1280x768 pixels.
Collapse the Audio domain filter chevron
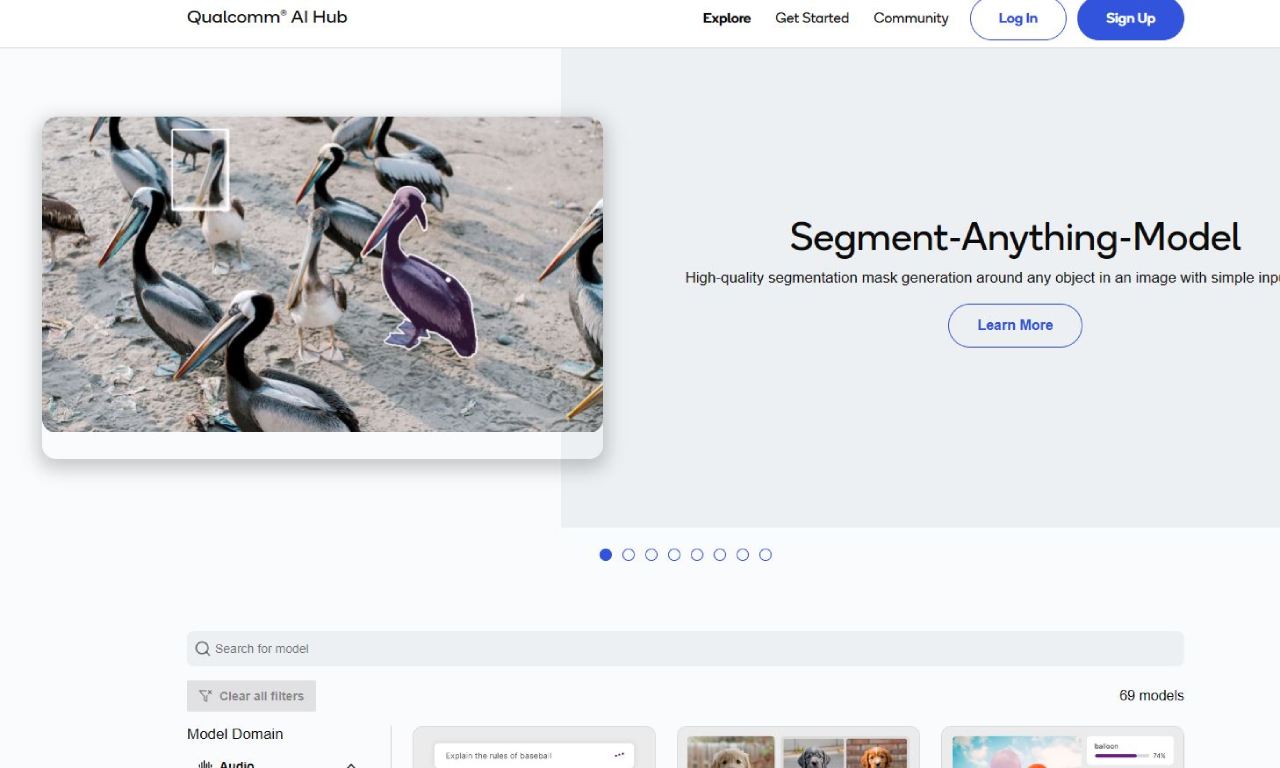coord(351,764)
